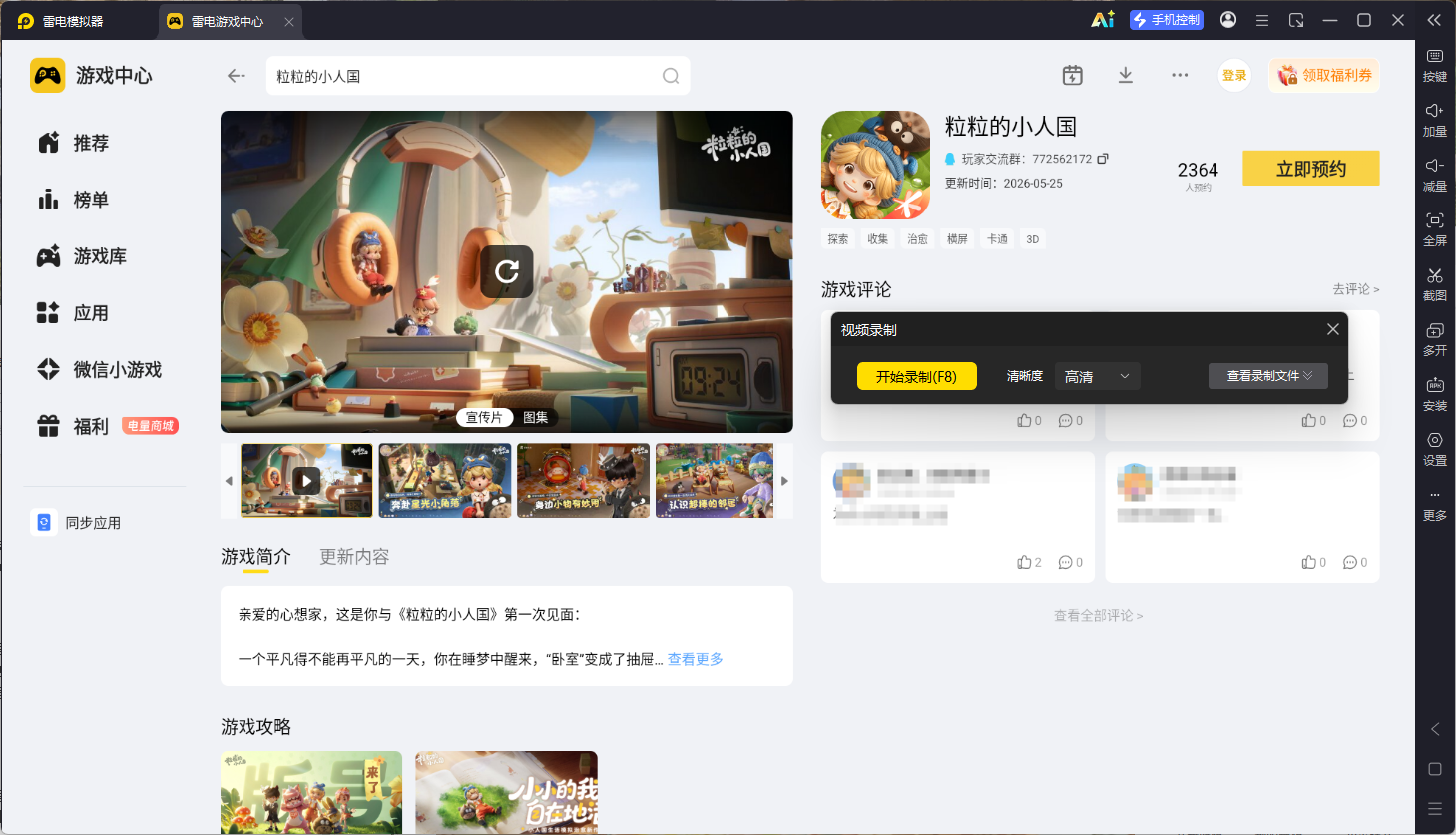Click 更多 for more sidebar tools
The image size is (1456, 835).
pyautogui.click(x=1435, y=505)
